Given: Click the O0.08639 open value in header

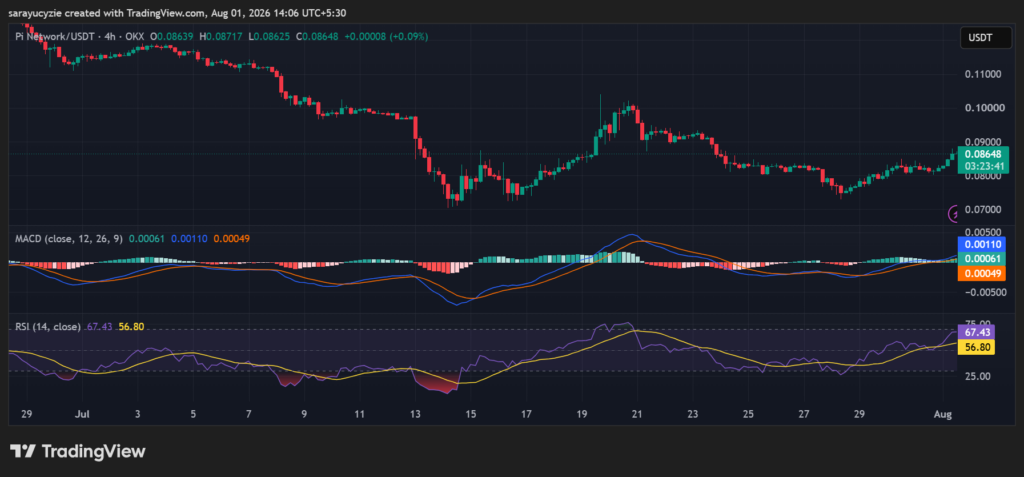Looking at the screenshot, I should 173,37.
